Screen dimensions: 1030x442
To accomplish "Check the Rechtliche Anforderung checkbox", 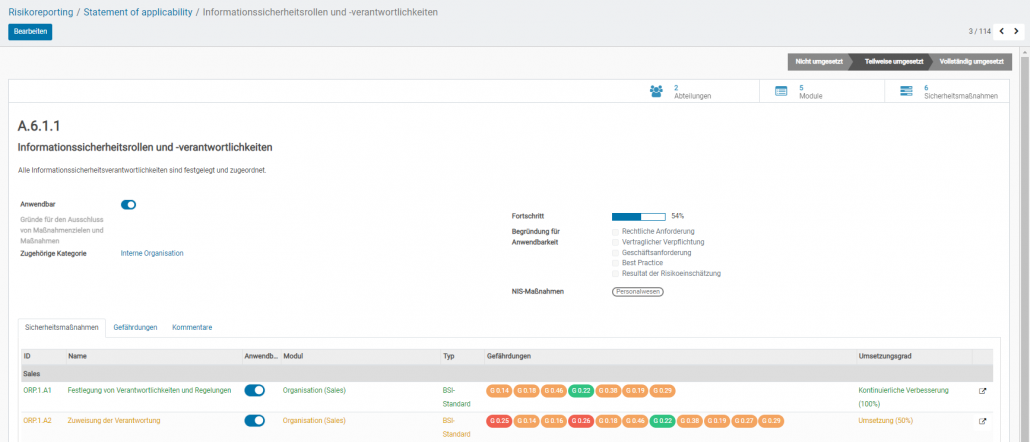I will (x=616, y=231).
